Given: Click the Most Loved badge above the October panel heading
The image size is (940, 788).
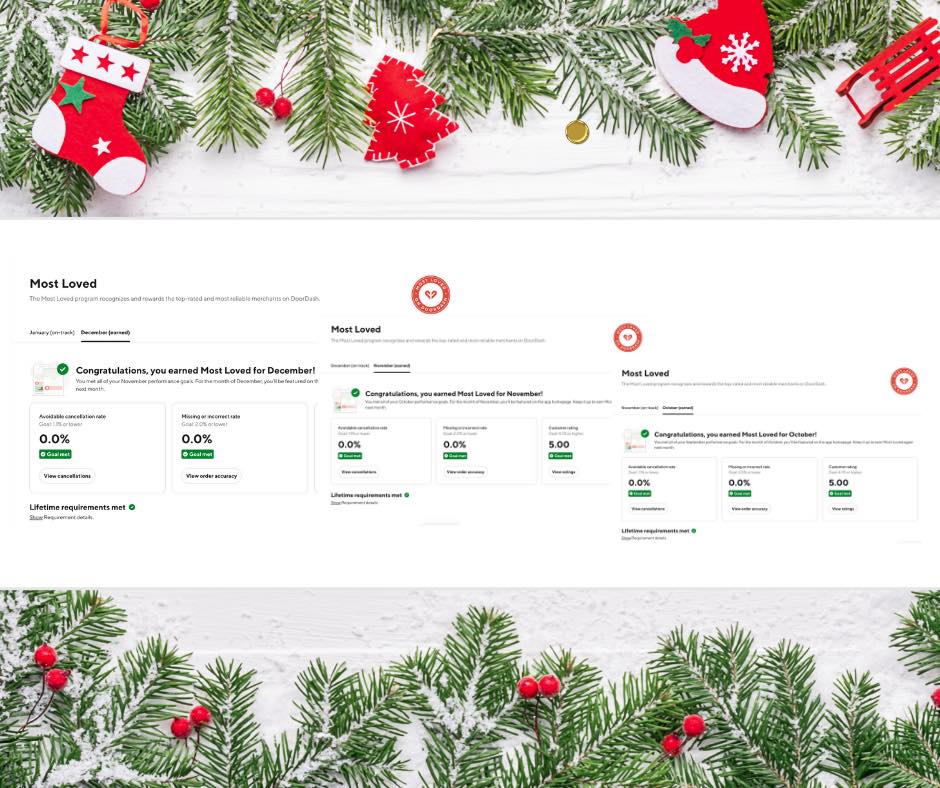Looking at the screenshot, I should point(628,338).
